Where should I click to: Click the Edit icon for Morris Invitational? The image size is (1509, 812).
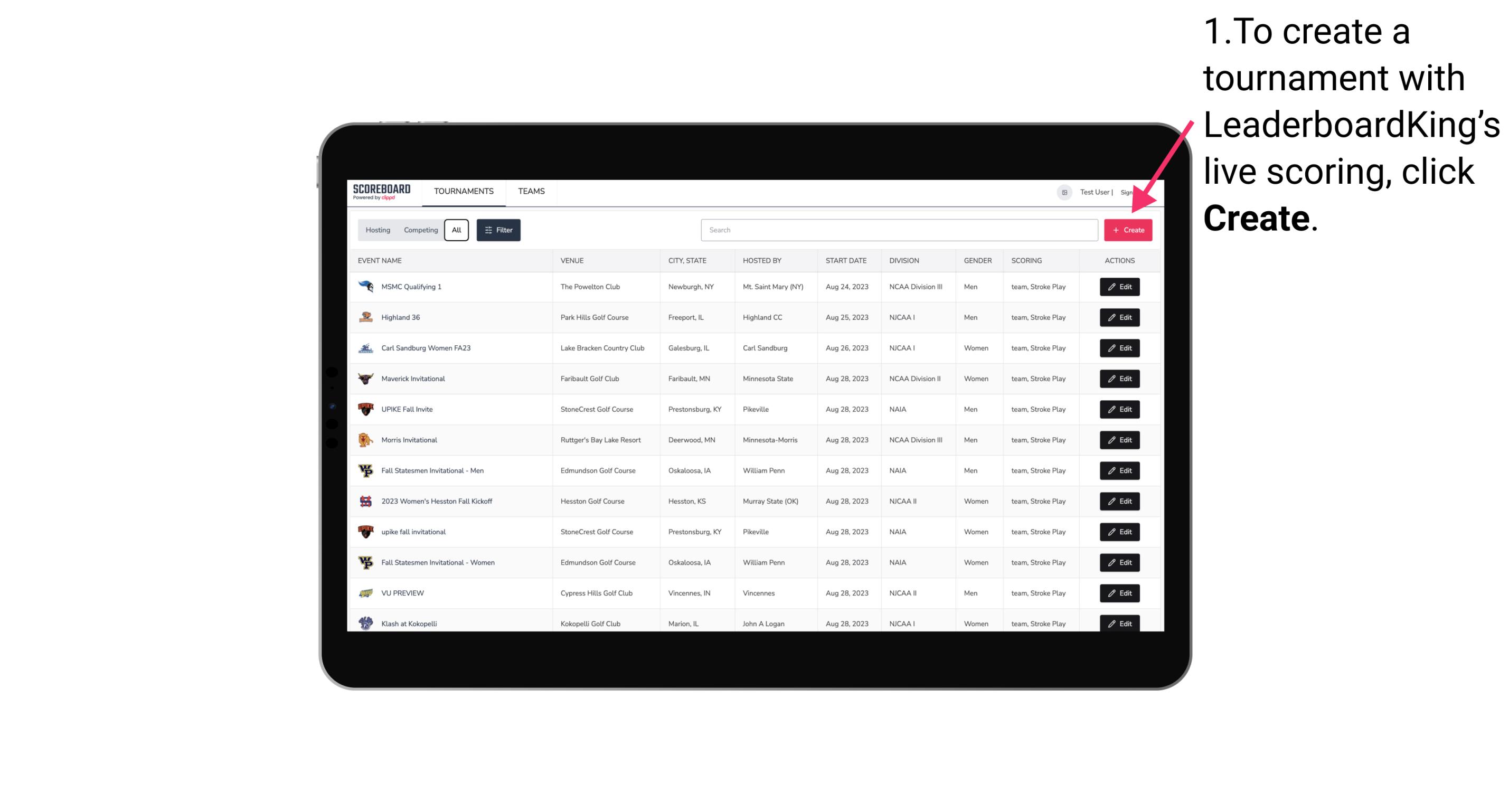tap(1119, 439)
